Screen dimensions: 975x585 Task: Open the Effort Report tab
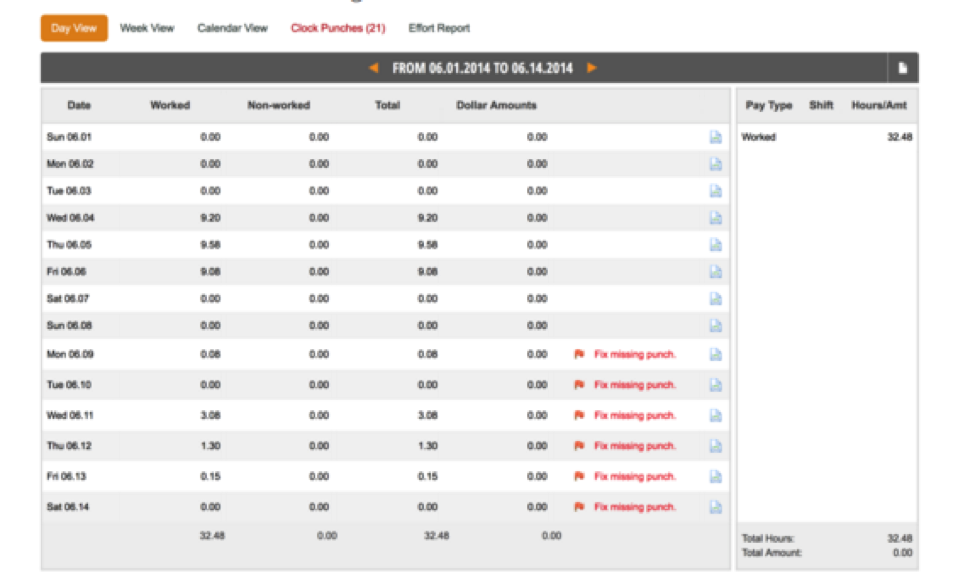point(438,28)
